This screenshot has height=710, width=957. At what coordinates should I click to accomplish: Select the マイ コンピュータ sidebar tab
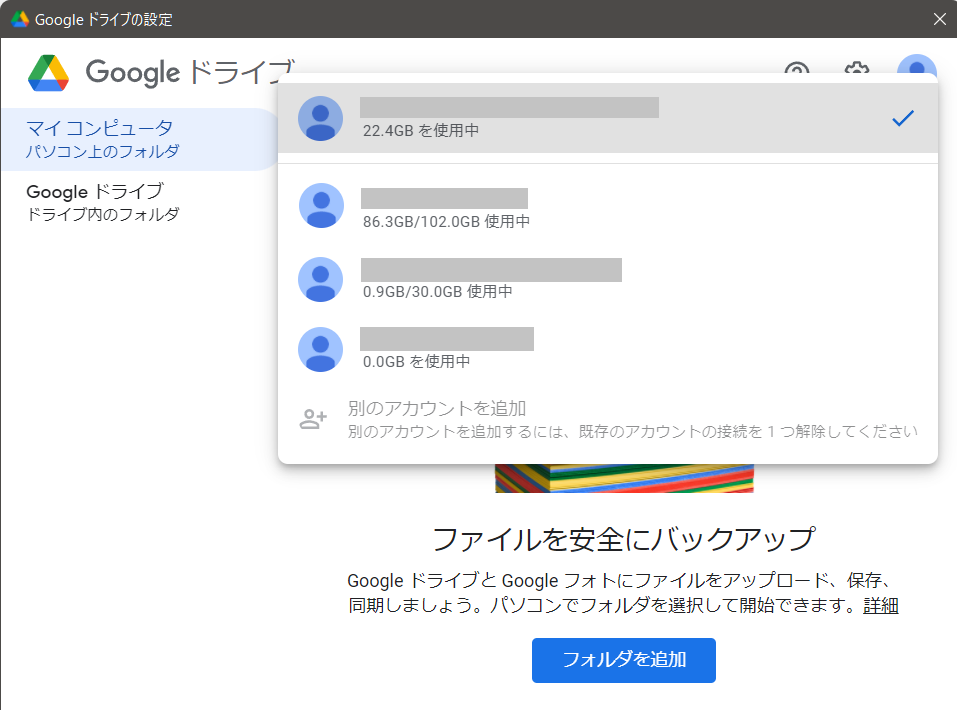(x=139, y=139)
